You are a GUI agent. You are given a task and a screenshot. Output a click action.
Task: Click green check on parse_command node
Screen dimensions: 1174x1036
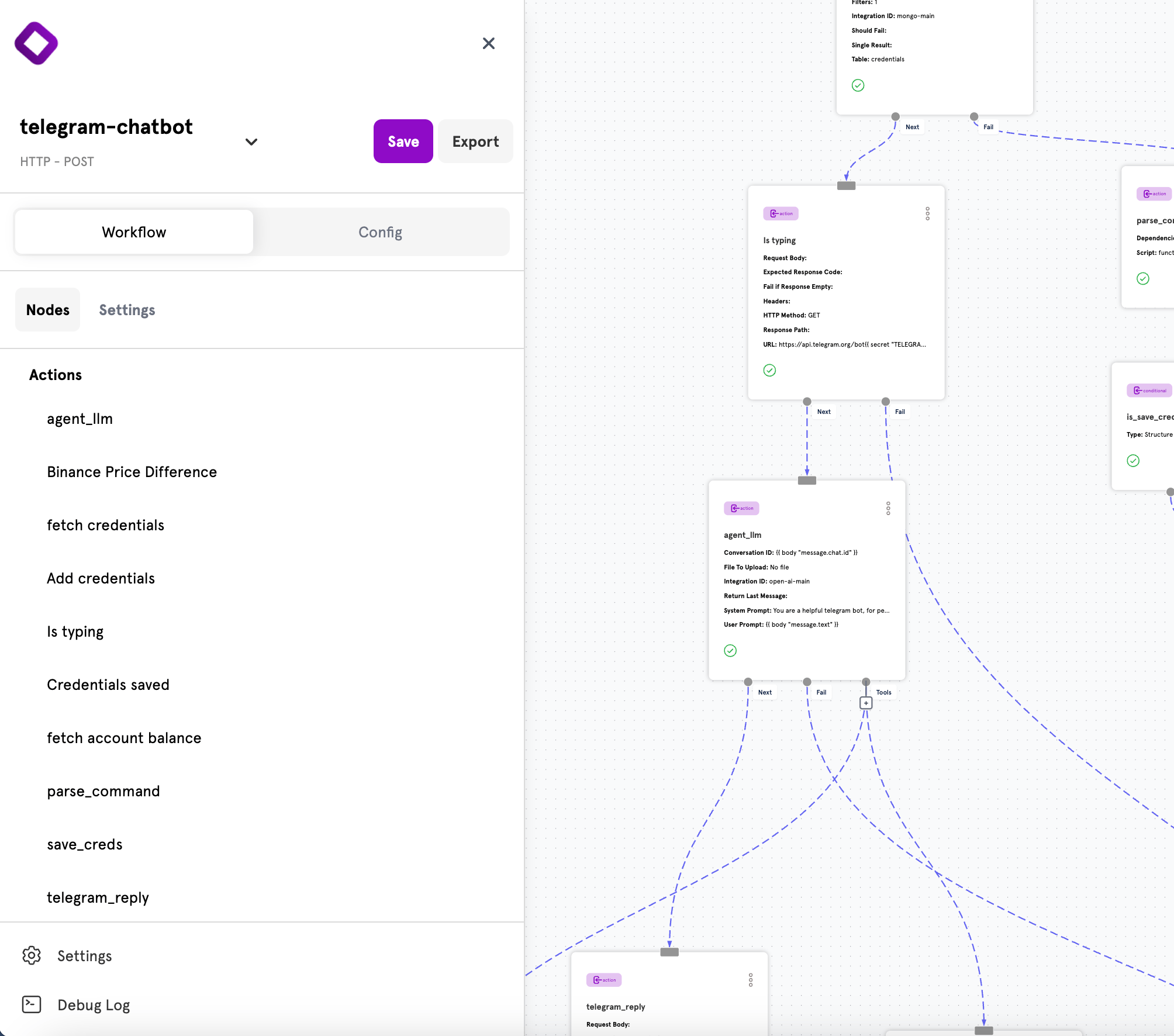point(1143,278)
